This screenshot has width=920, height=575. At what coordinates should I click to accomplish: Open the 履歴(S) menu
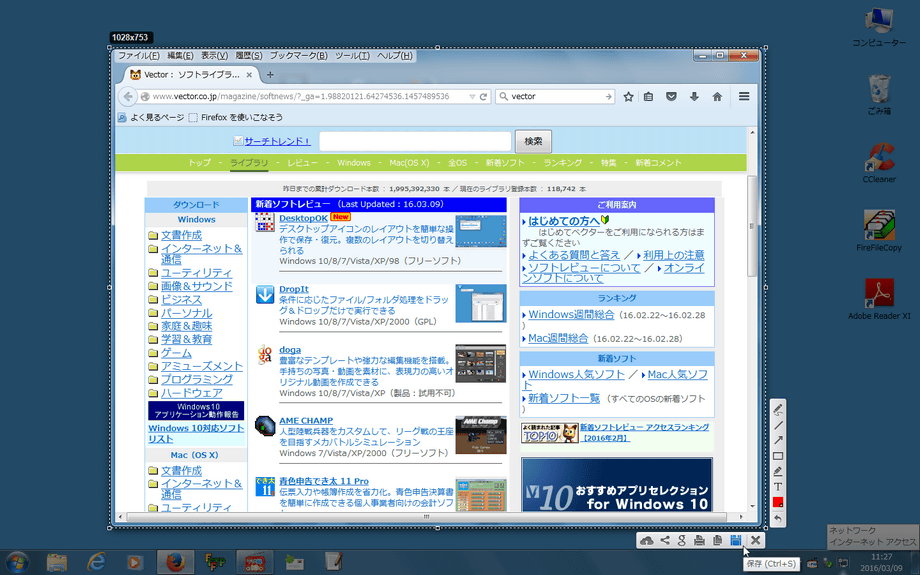249,56
